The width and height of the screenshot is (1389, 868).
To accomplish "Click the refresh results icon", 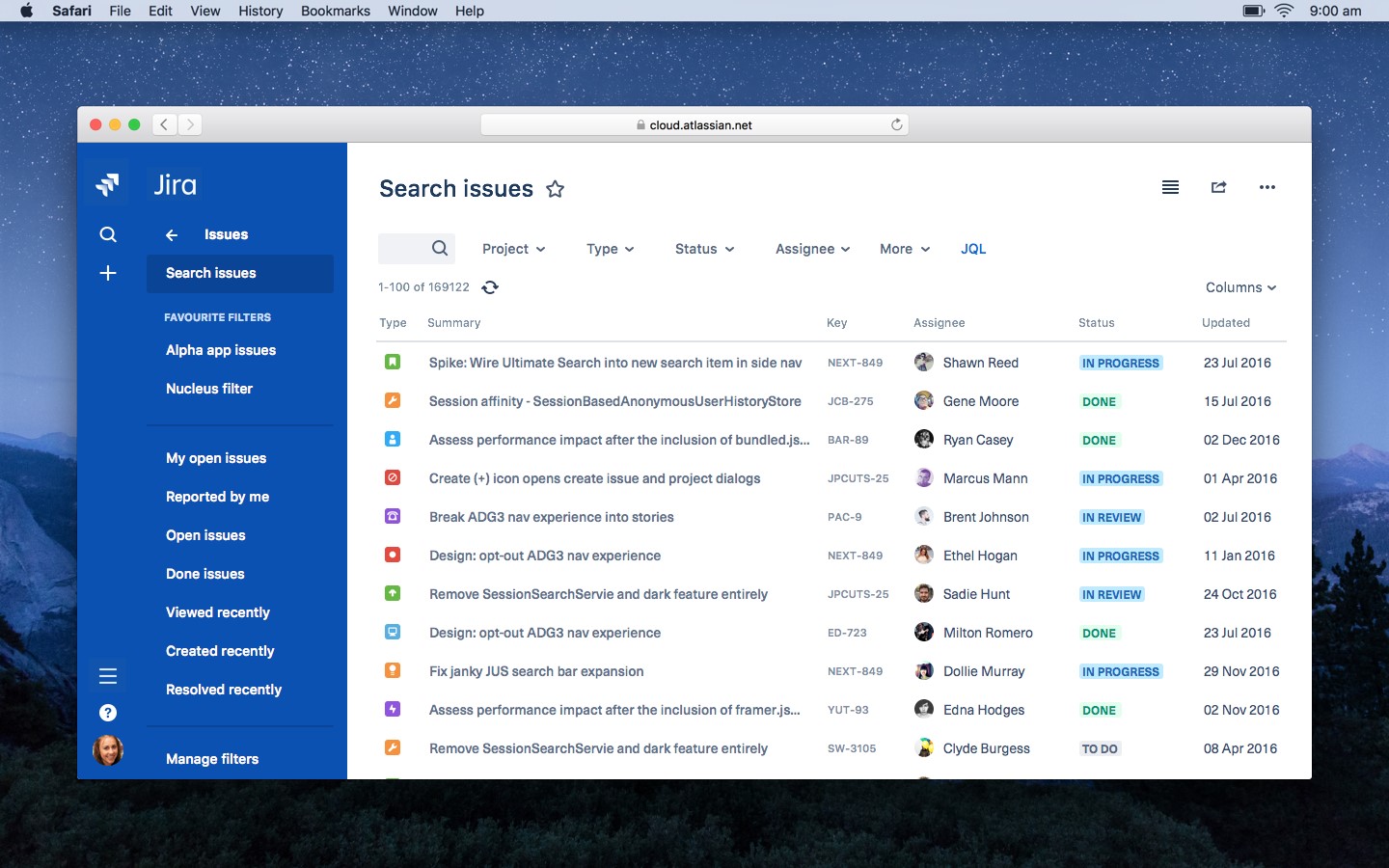I will coord(490,287).
